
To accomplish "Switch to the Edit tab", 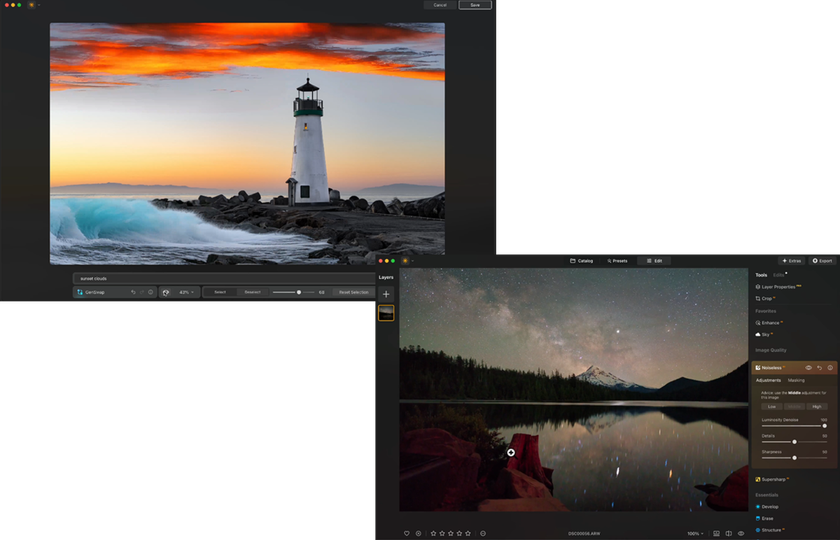I will (x=654, y=261).
